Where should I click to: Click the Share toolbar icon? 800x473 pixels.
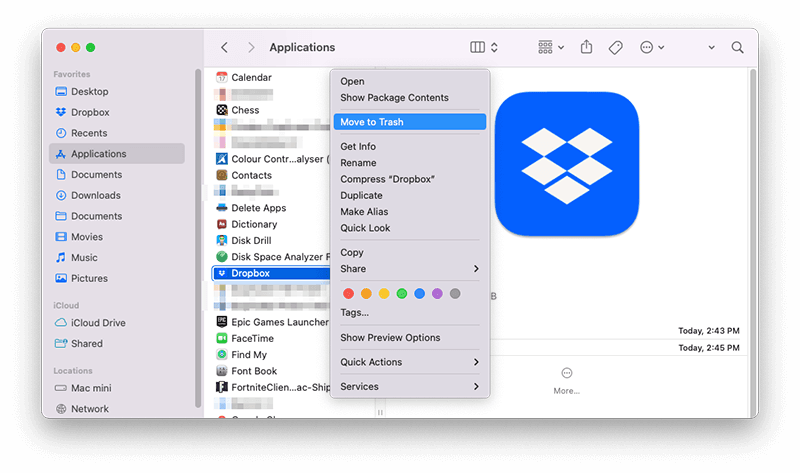point(586,47)
